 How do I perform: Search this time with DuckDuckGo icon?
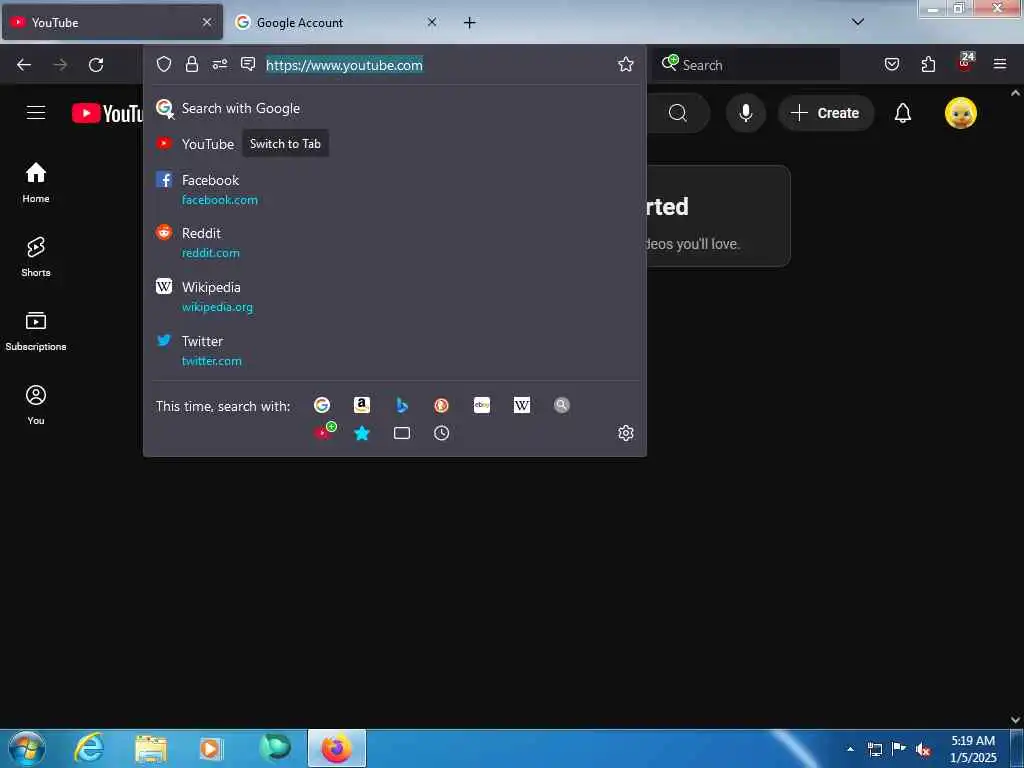click(x=441, y=405)
